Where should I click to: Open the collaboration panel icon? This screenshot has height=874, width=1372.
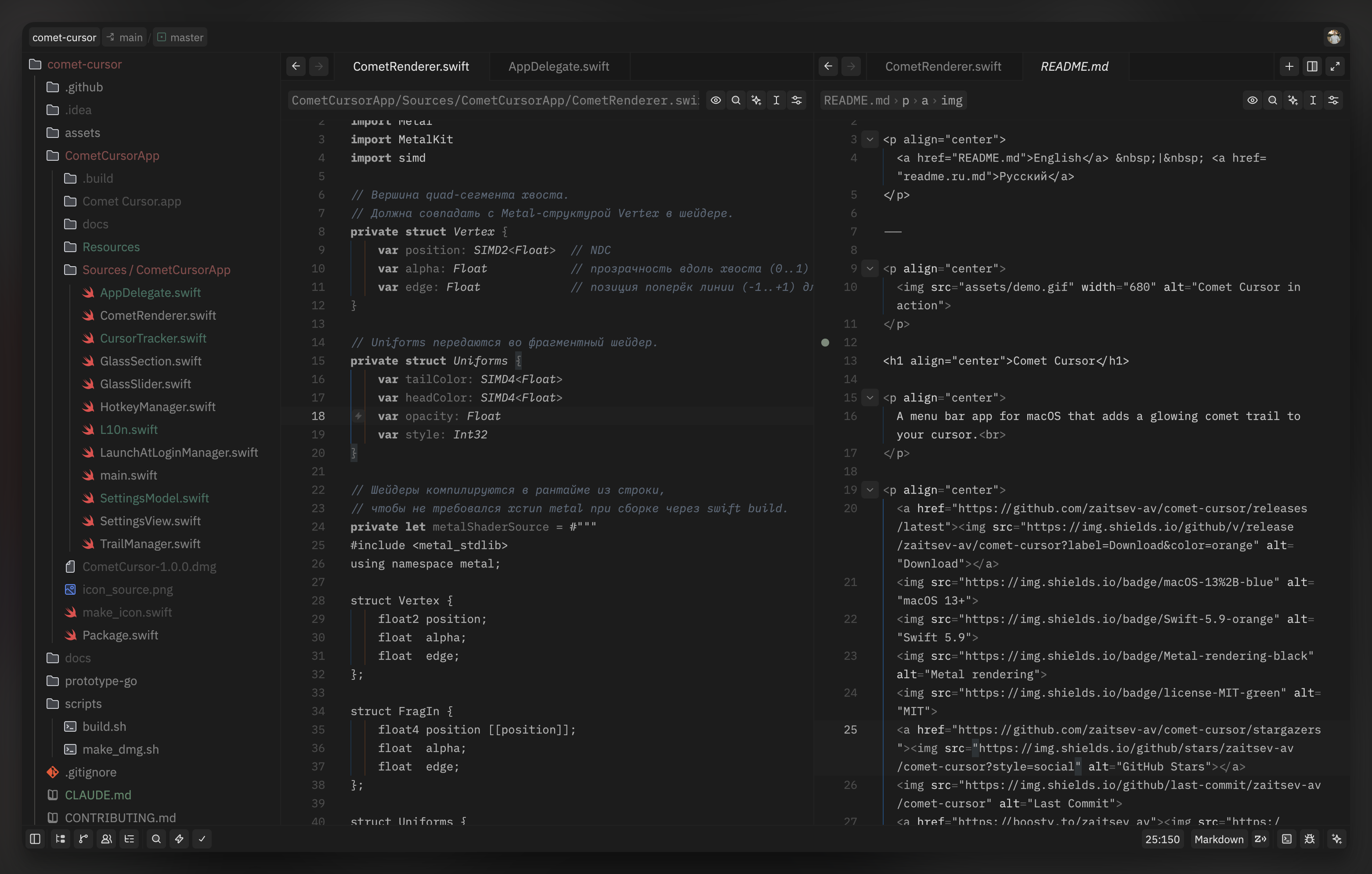coord(107,839)
